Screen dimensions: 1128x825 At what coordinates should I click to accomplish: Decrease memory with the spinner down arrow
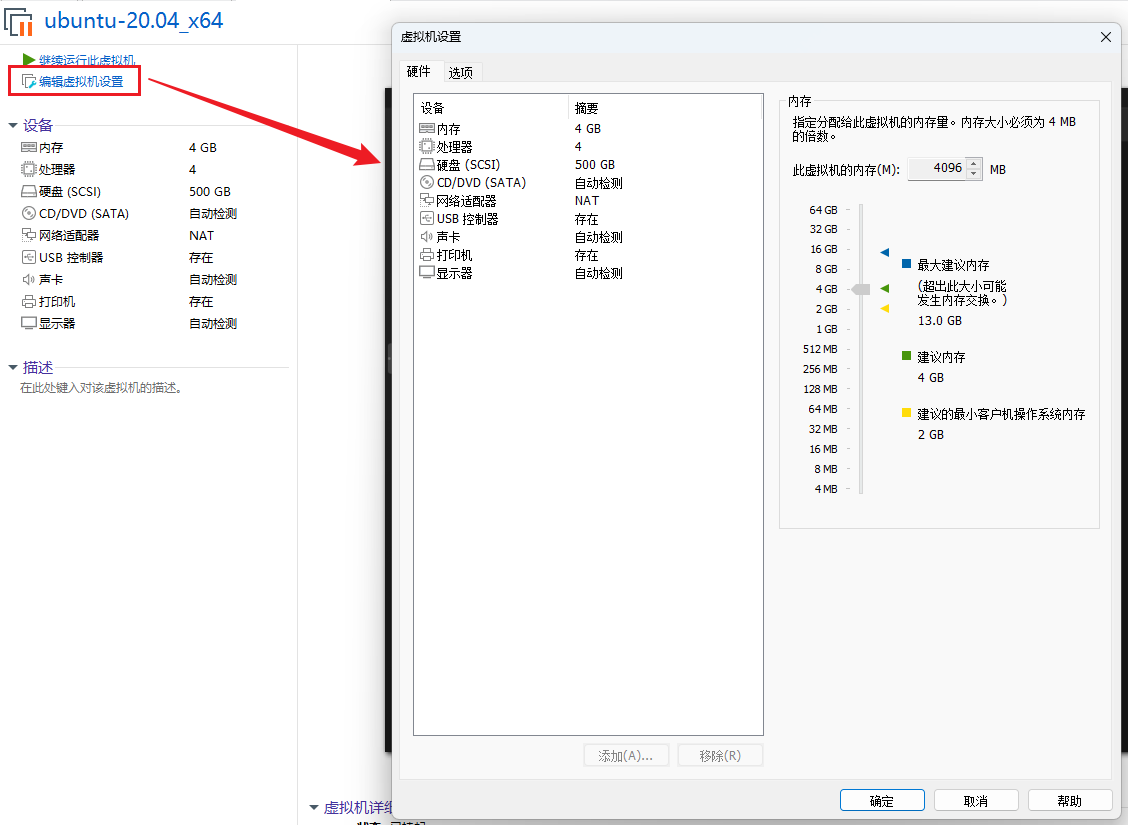point(974,174)
